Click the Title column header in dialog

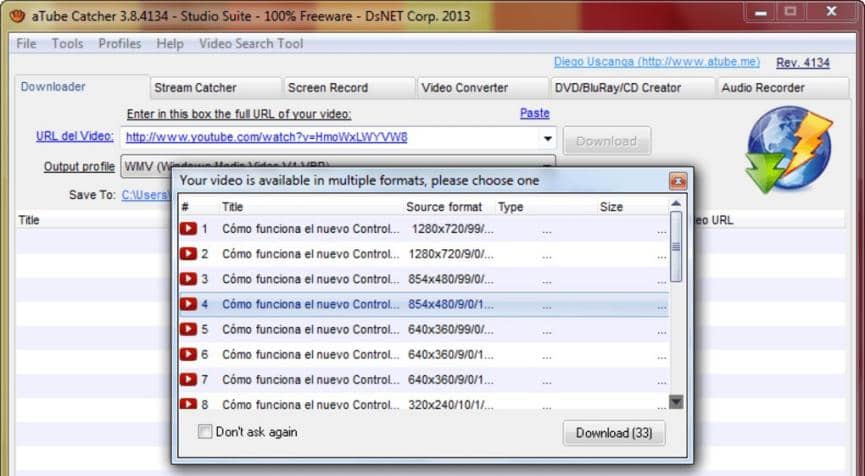click(232, 207)
